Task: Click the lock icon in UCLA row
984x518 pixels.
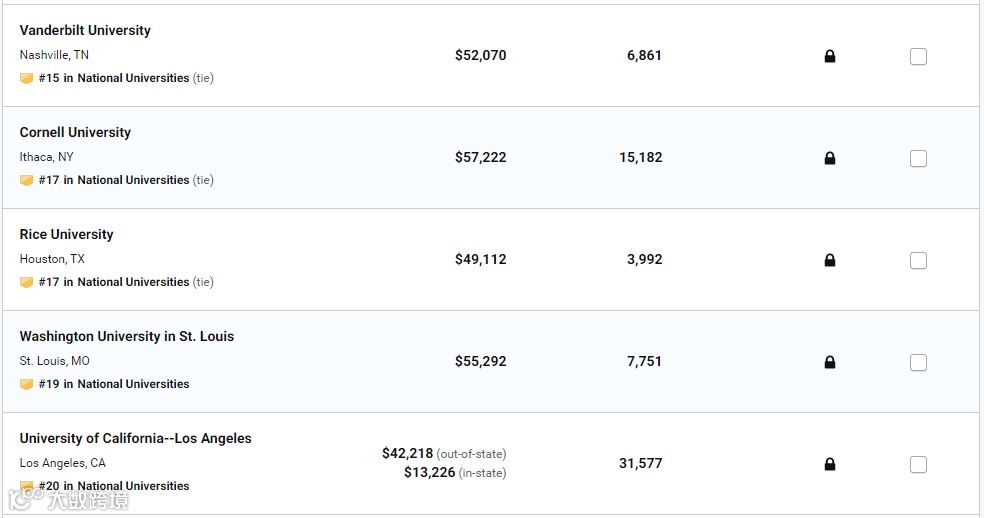Action: 829,464
